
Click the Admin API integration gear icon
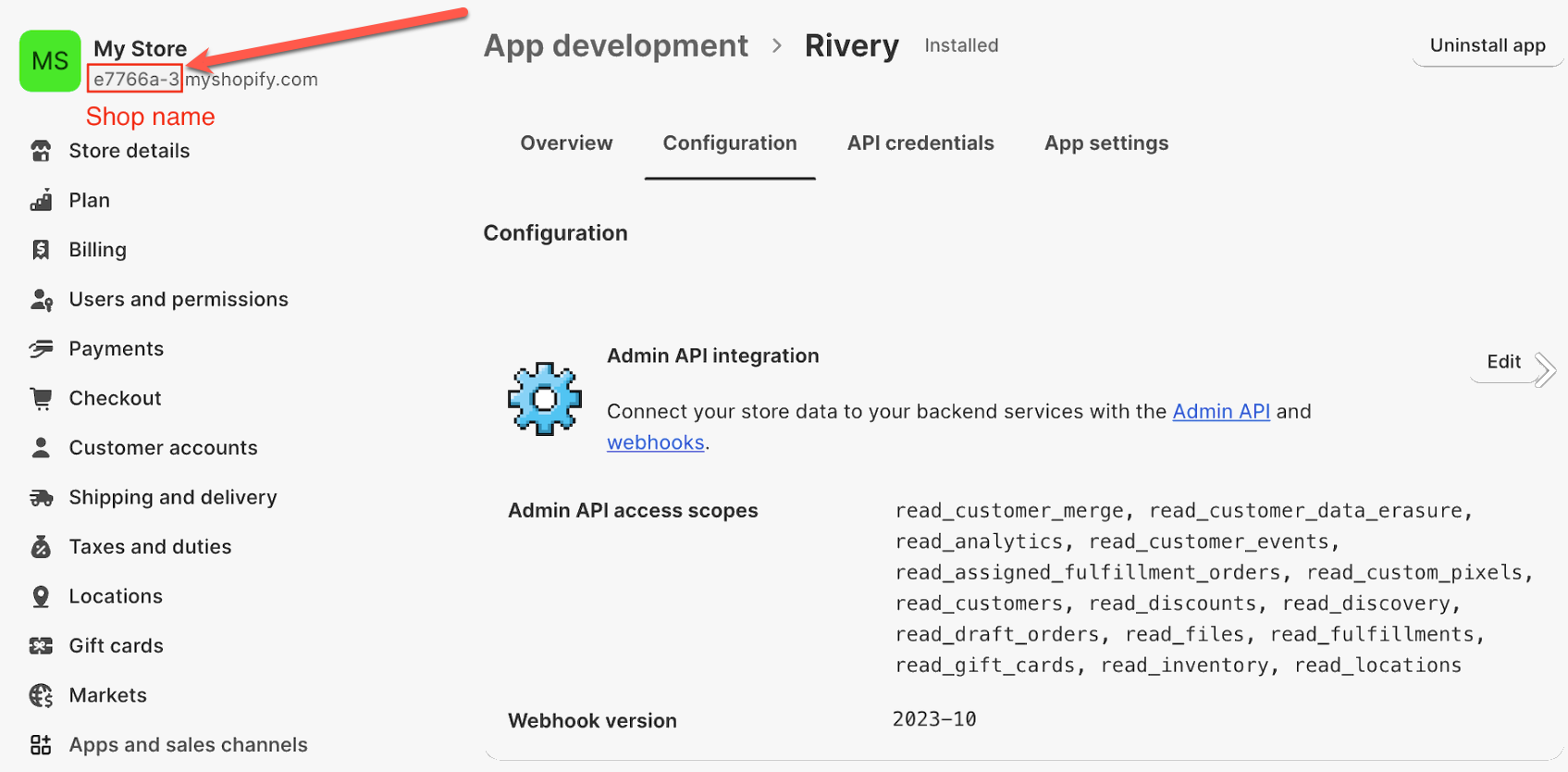[x=545, y=399]
